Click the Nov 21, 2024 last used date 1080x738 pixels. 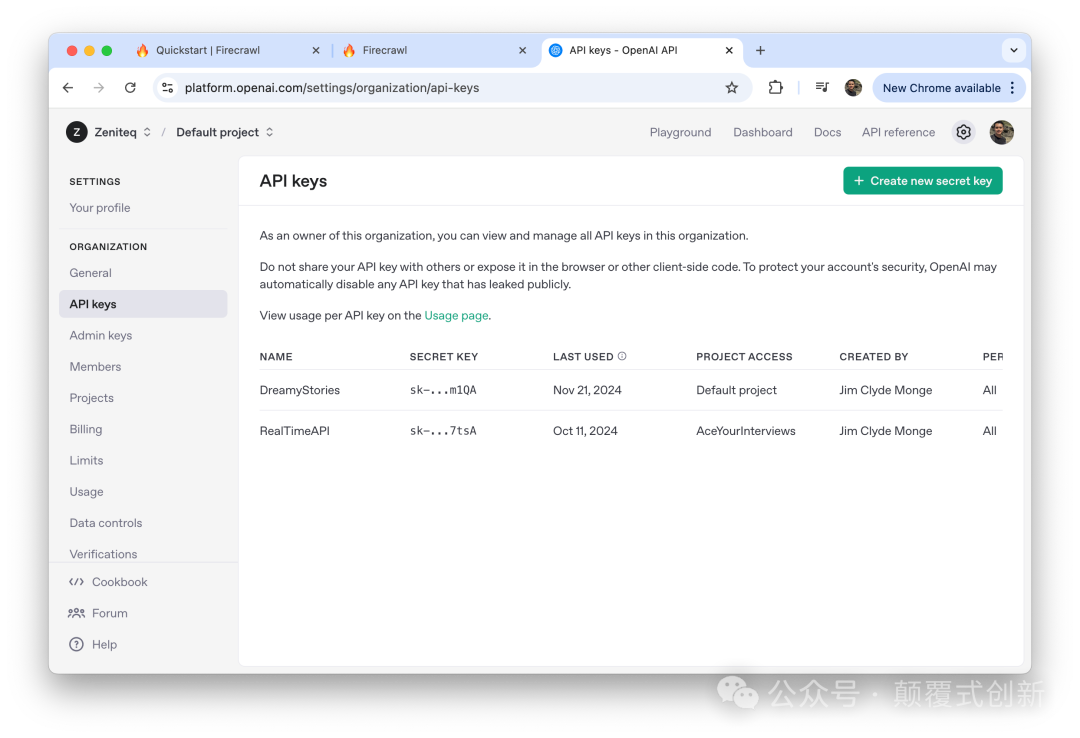tap(587, 390)
